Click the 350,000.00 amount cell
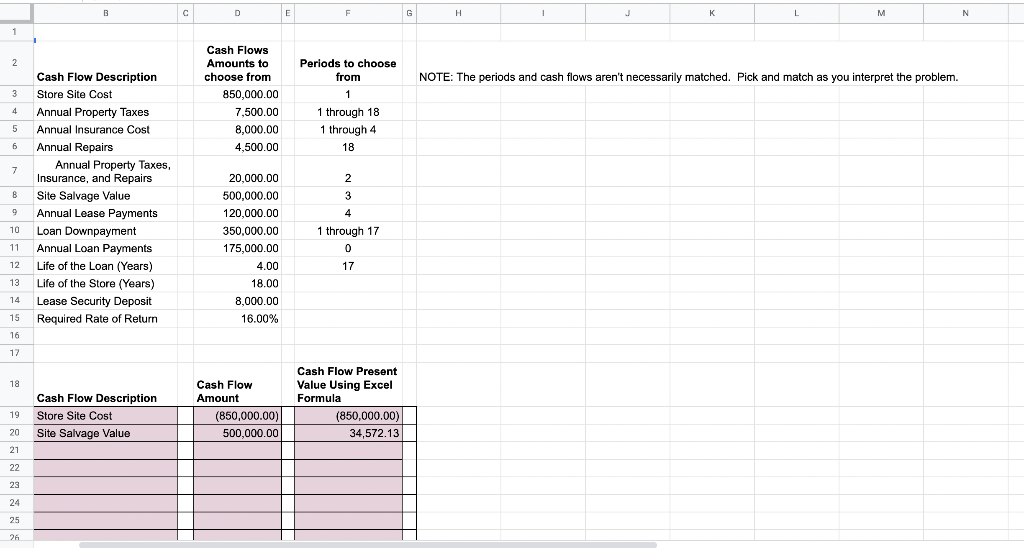 click(238, 231)
